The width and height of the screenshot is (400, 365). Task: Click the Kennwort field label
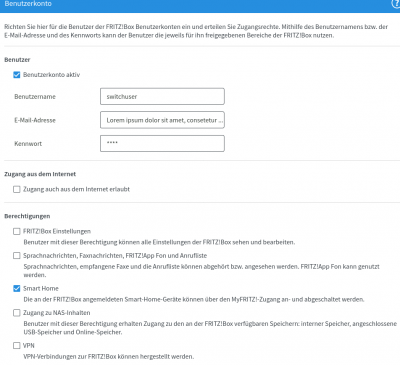point(28,144)
